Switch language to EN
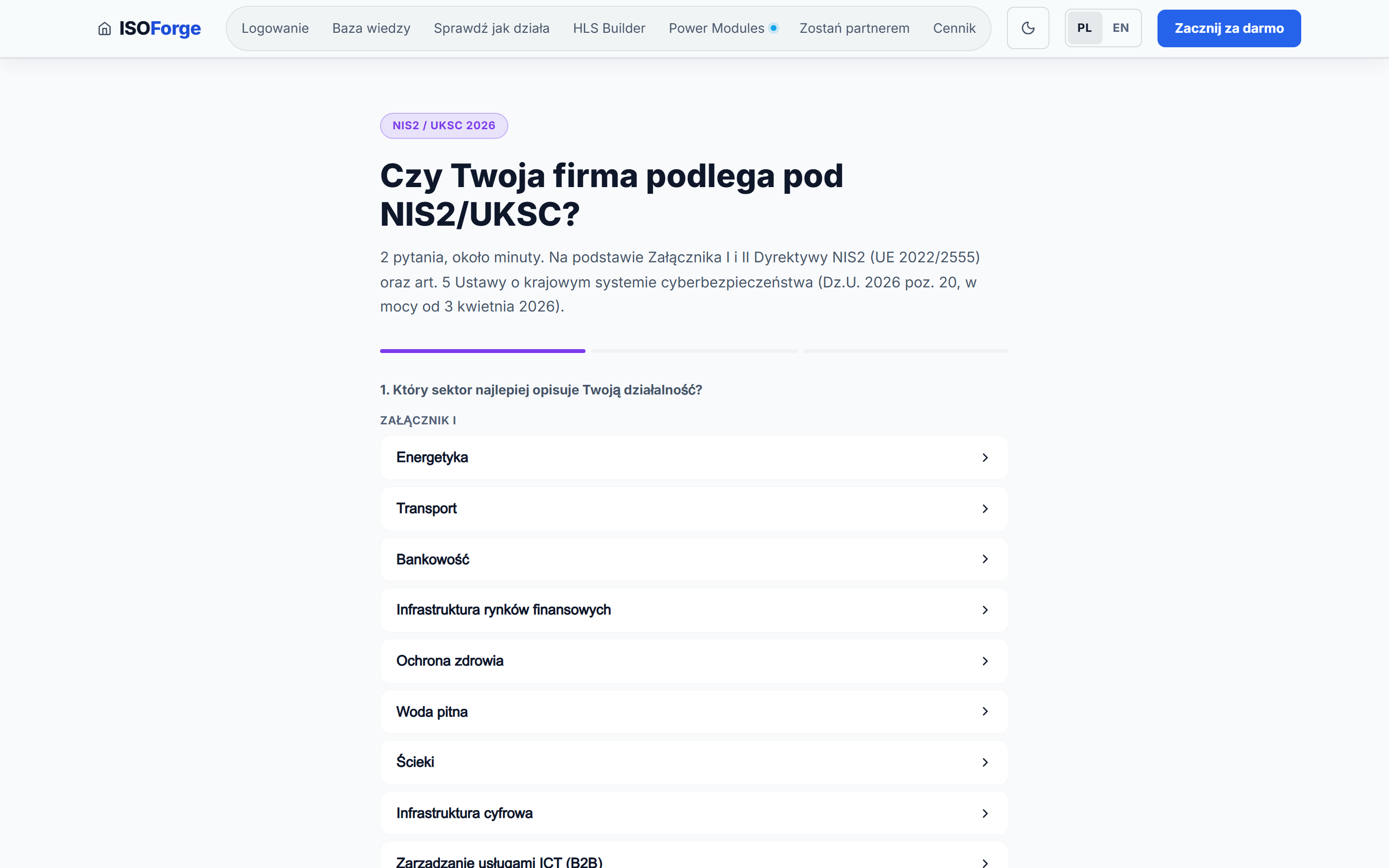This screenshot has width=1389, height=868. (x=1120, y=28)
